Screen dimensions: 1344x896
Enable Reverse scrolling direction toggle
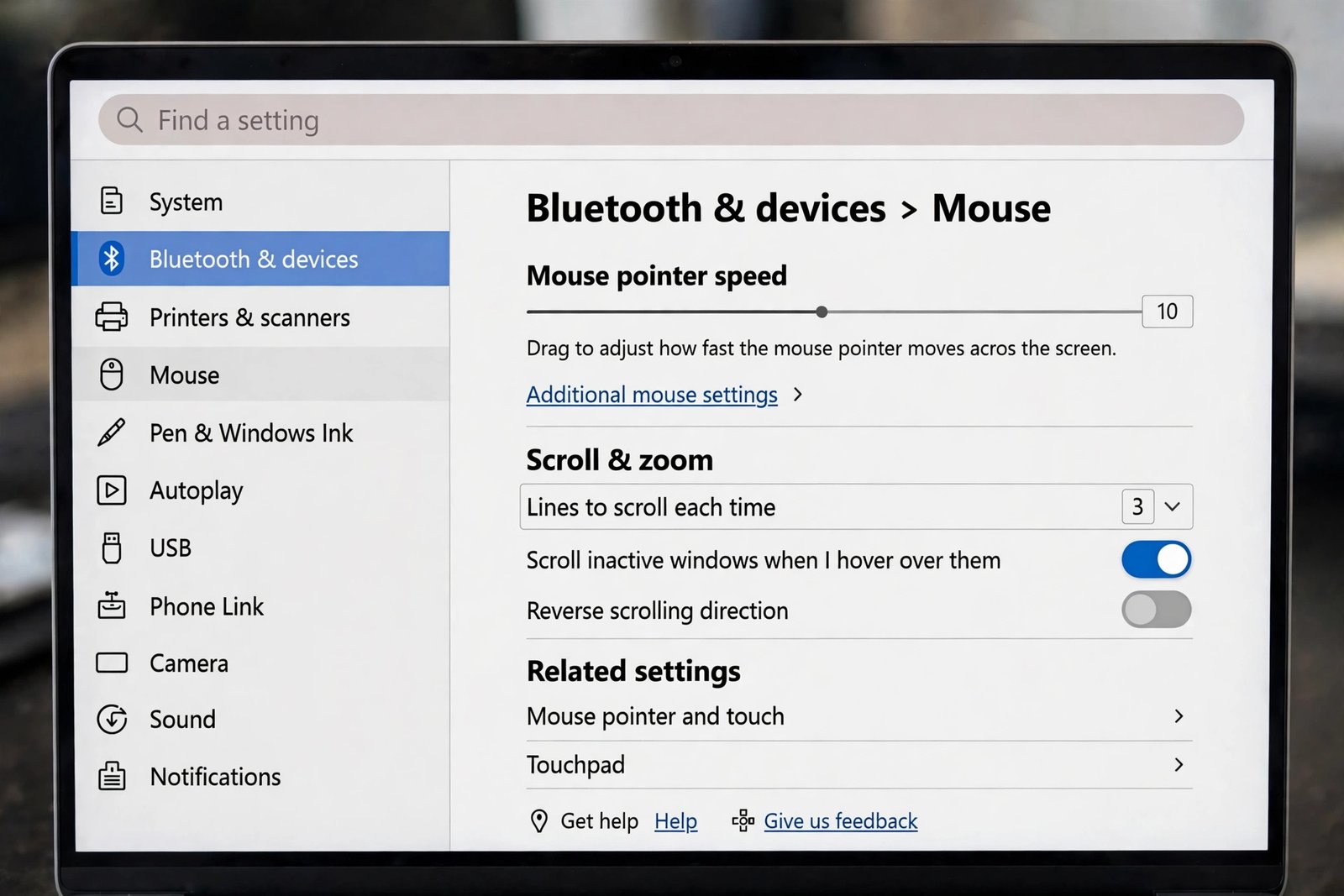click(1157, 610)
